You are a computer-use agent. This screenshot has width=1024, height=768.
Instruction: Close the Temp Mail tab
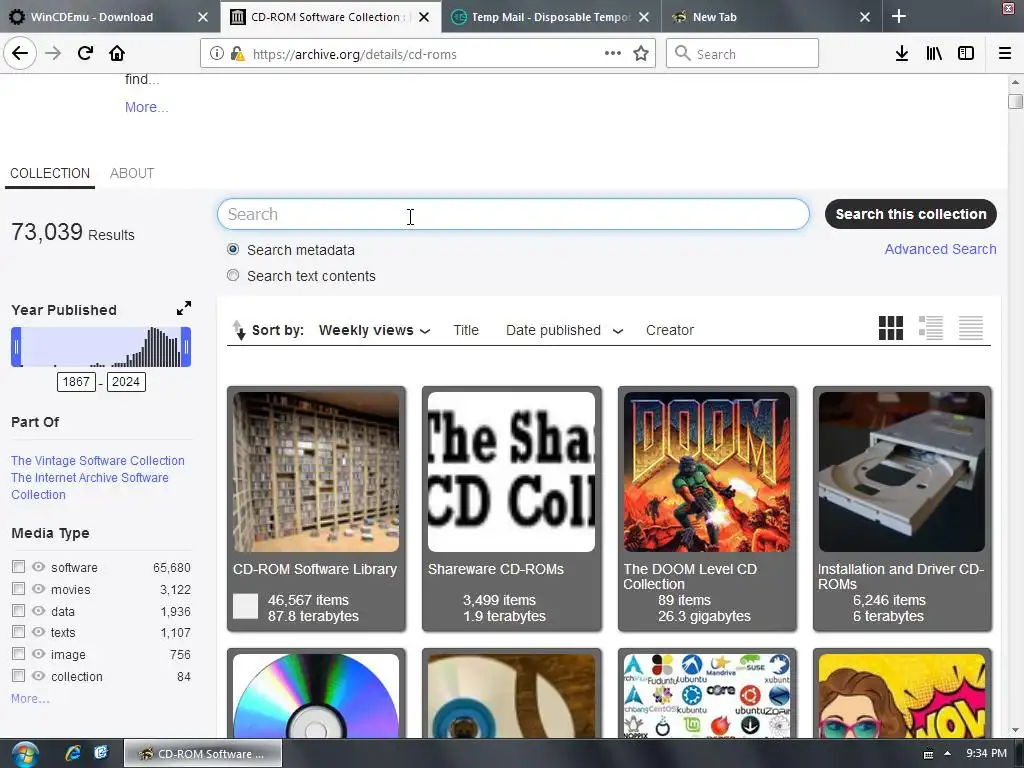pyautogui.click(x=644, y=17)
